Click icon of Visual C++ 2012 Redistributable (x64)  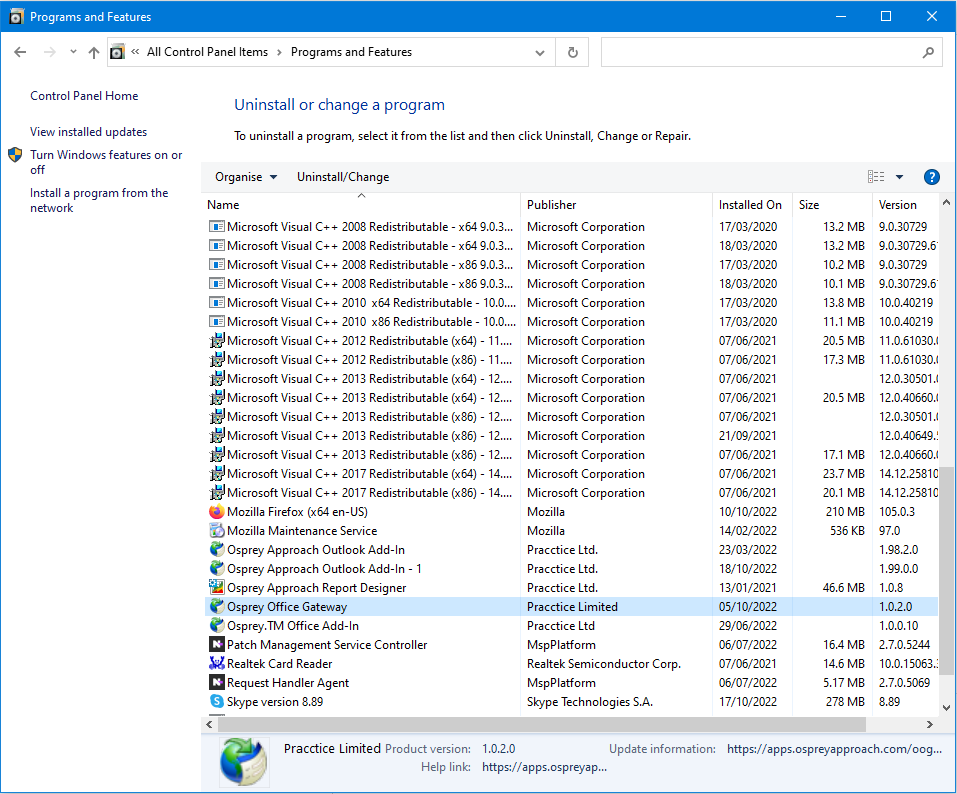coord(216,340)
